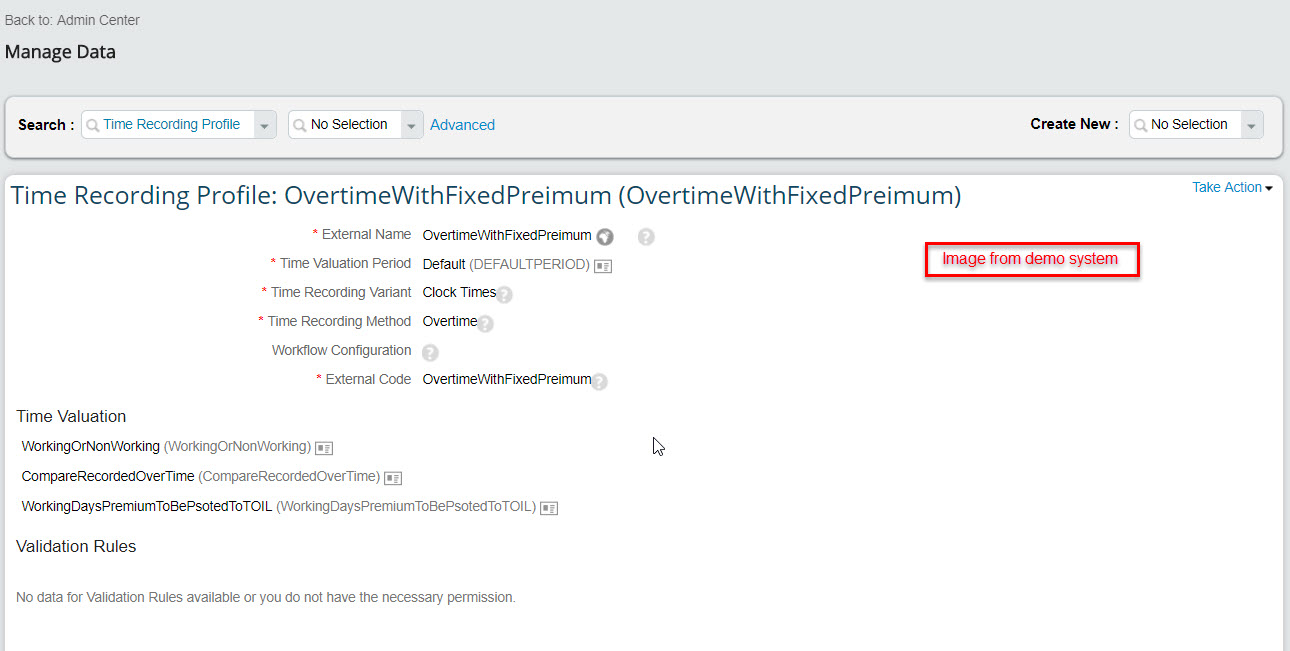Open Time Recording Profile search dropdown arrow
The width and height of the screenshot is (1290, 651).
point(265,125)
